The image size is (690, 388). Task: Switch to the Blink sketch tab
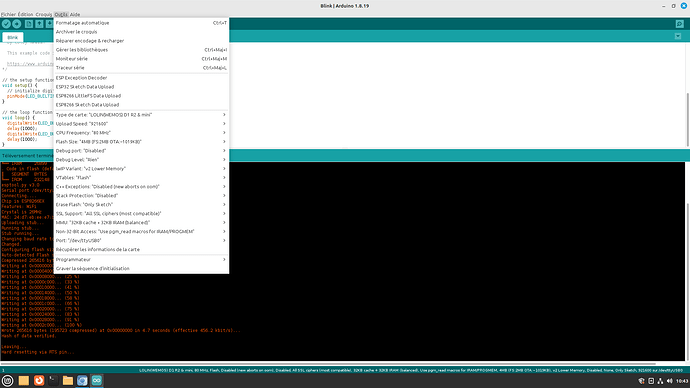coord(13,37)
